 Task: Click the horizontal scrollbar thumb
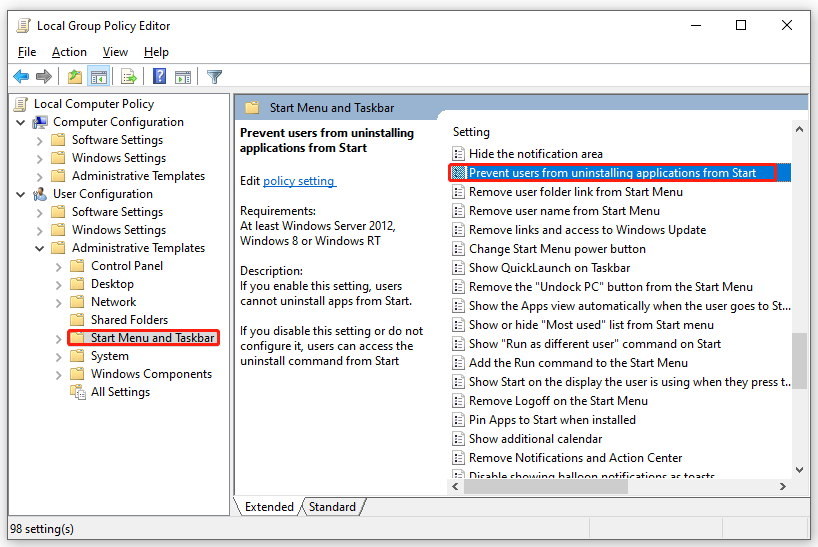[546, 487]
